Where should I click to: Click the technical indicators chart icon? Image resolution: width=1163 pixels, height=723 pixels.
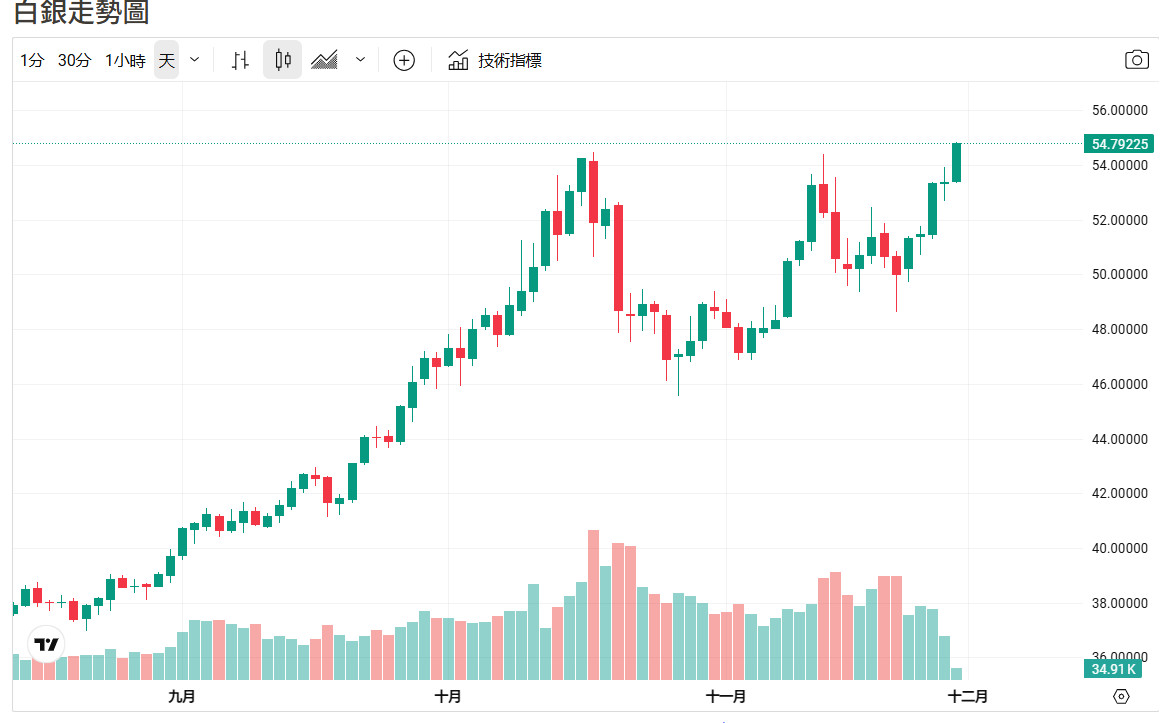(x=458, y=60)
